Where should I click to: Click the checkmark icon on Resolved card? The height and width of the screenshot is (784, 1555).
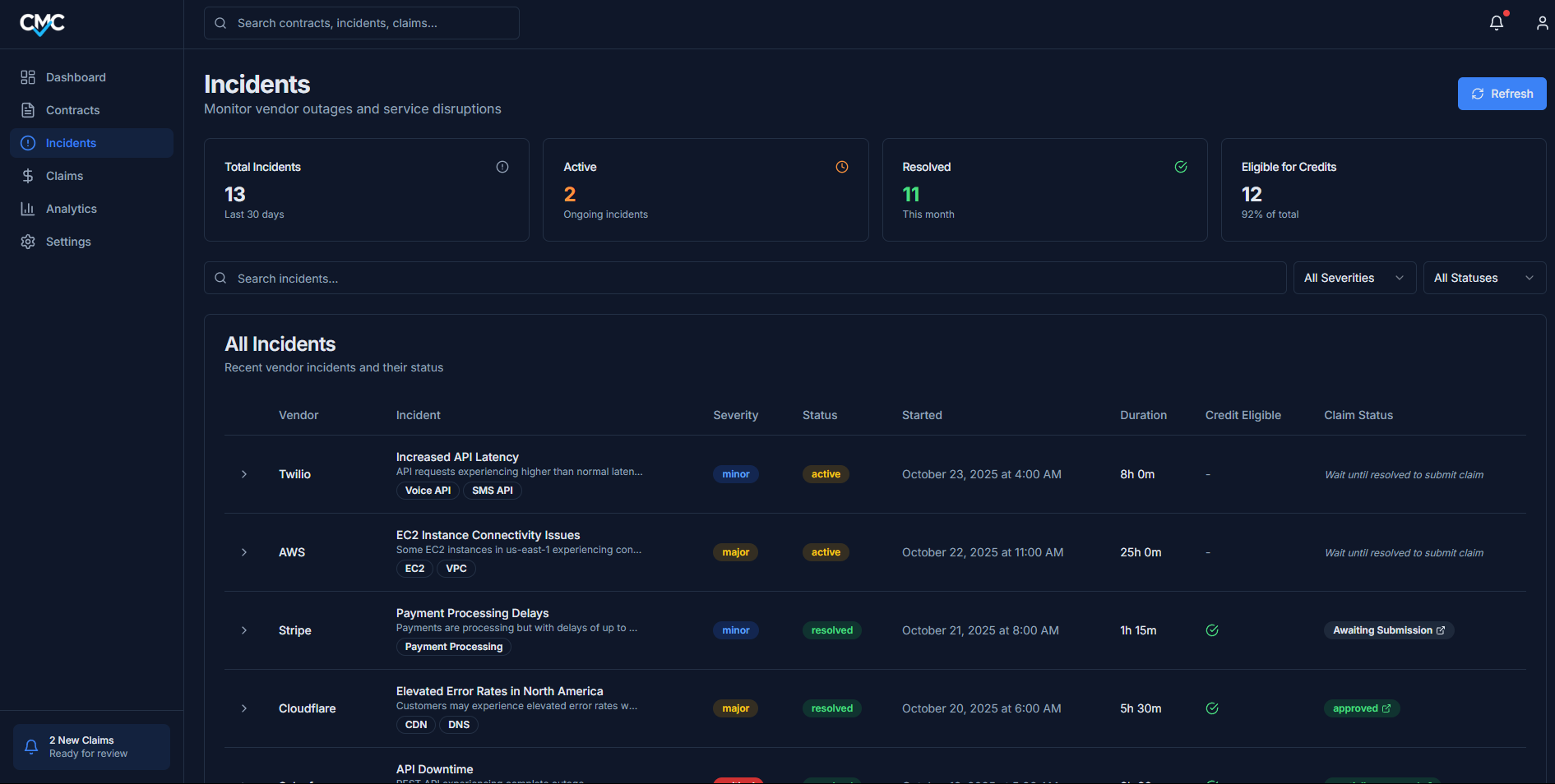coord(1181,166)
